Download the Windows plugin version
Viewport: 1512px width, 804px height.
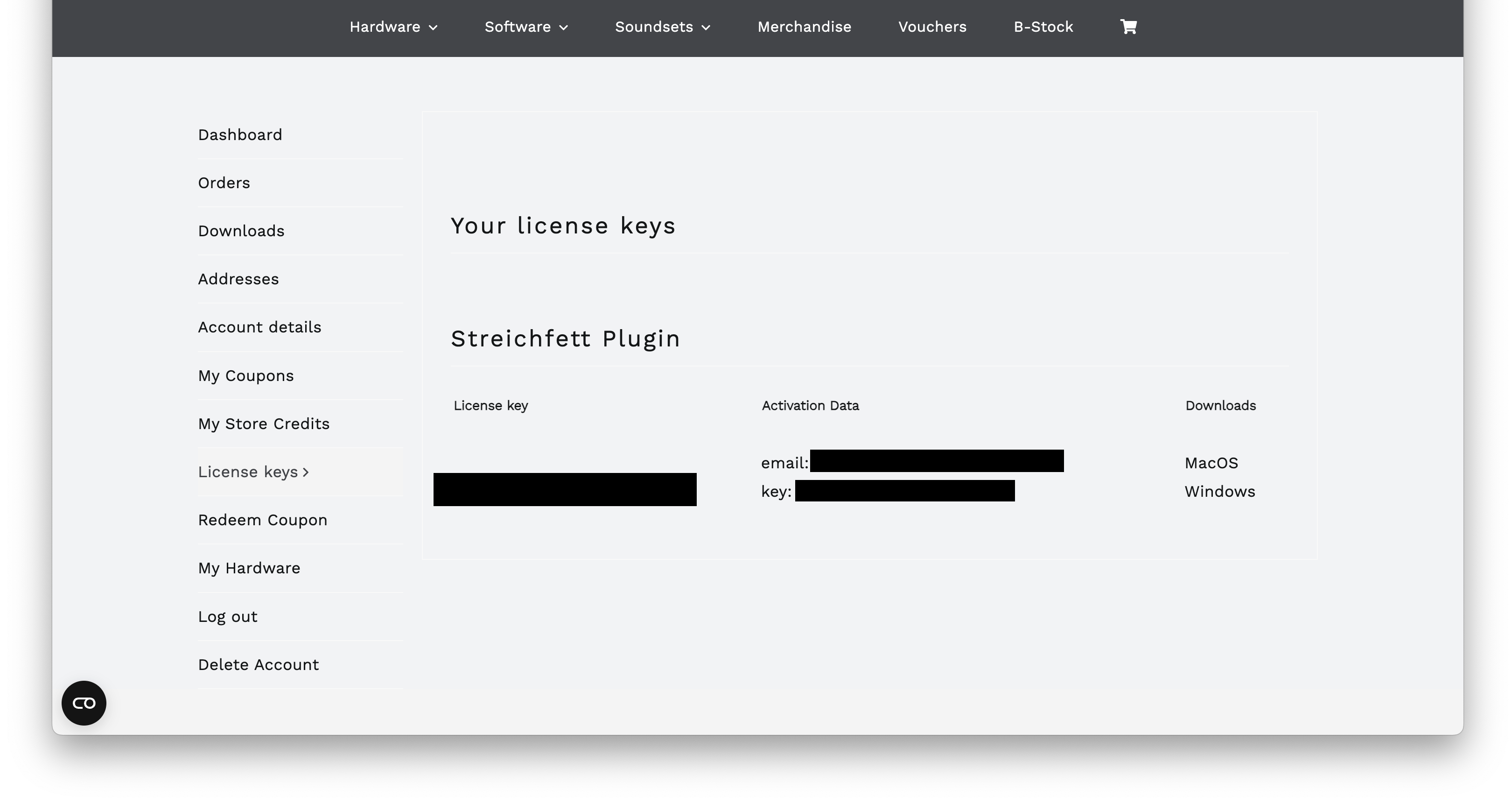coord(1219,492)
